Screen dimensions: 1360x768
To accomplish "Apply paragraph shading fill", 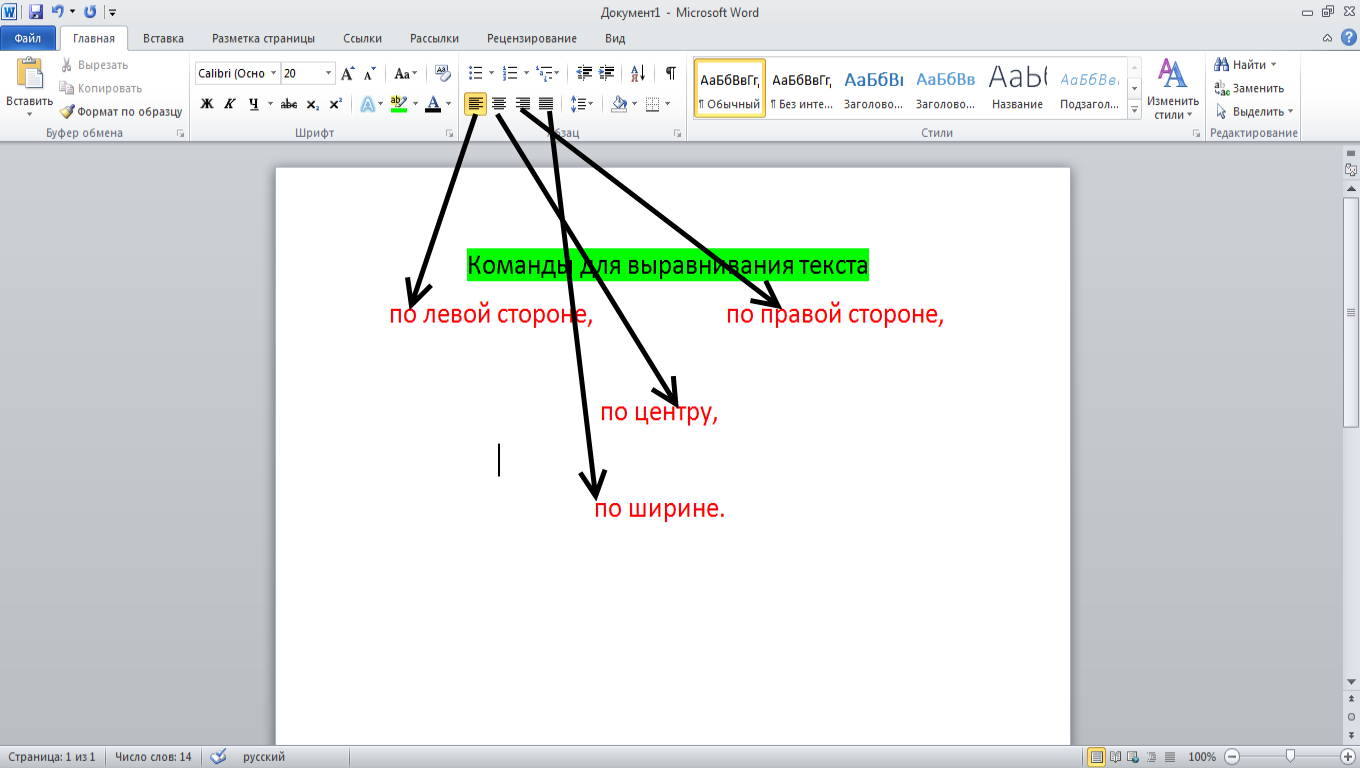I will point(618,103).
